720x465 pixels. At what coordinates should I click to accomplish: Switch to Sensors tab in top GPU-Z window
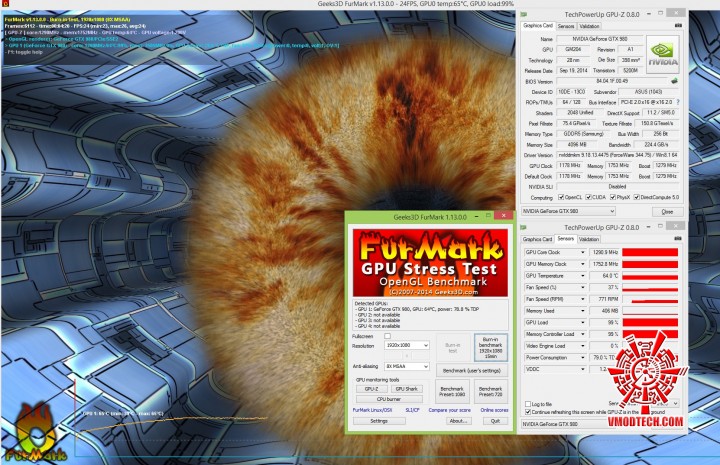(566, 26)
